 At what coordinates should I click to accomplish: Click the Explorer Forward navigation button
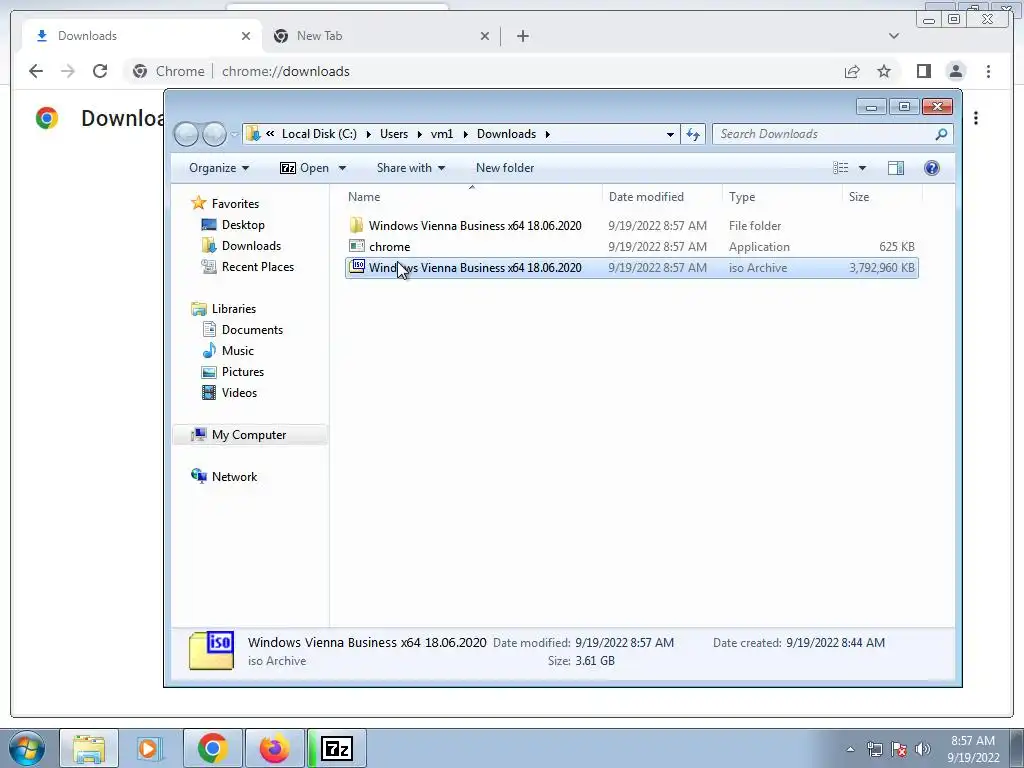pos(214,135)
